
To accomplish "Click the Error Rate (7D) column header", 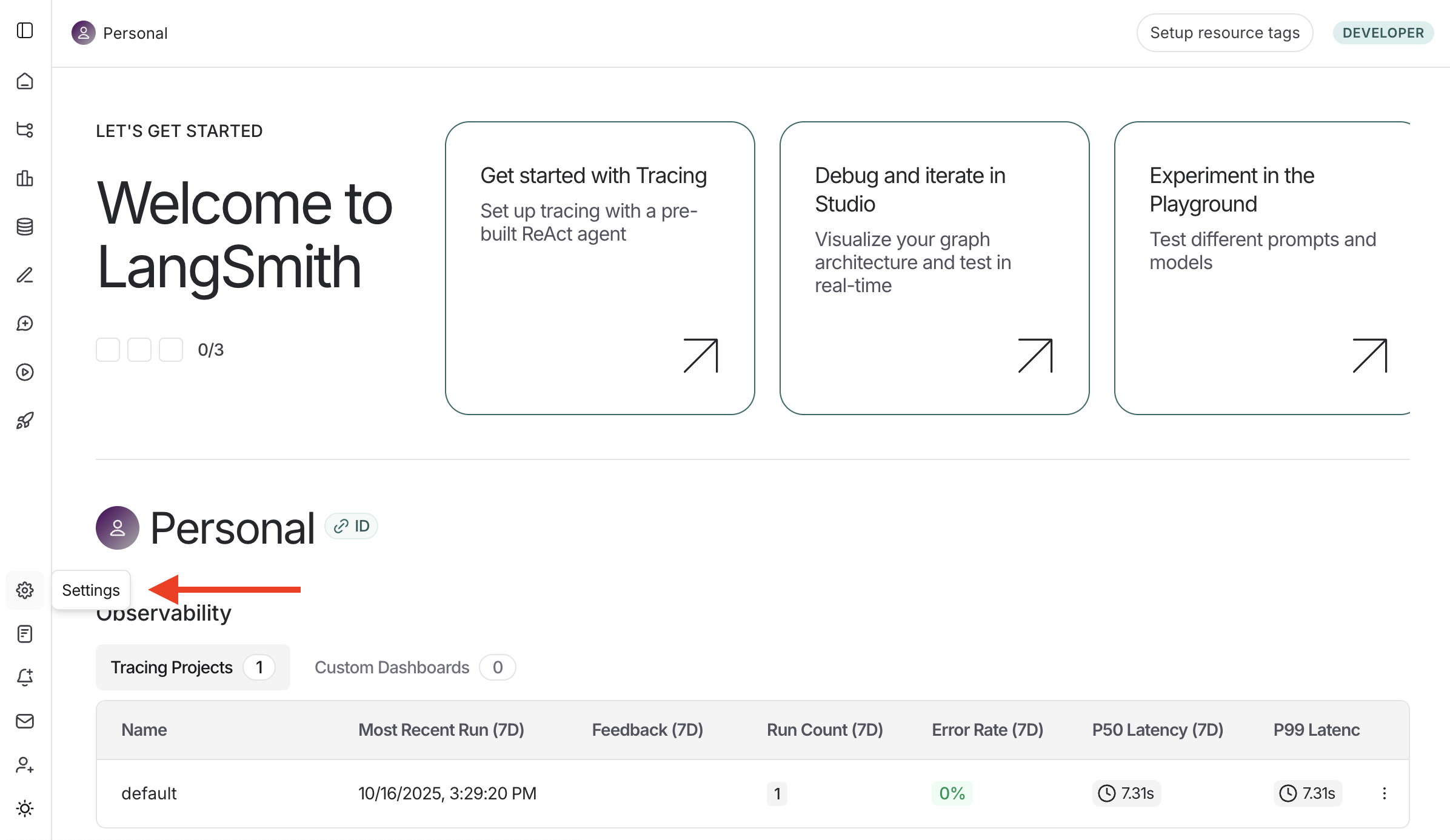I will 987,730.
